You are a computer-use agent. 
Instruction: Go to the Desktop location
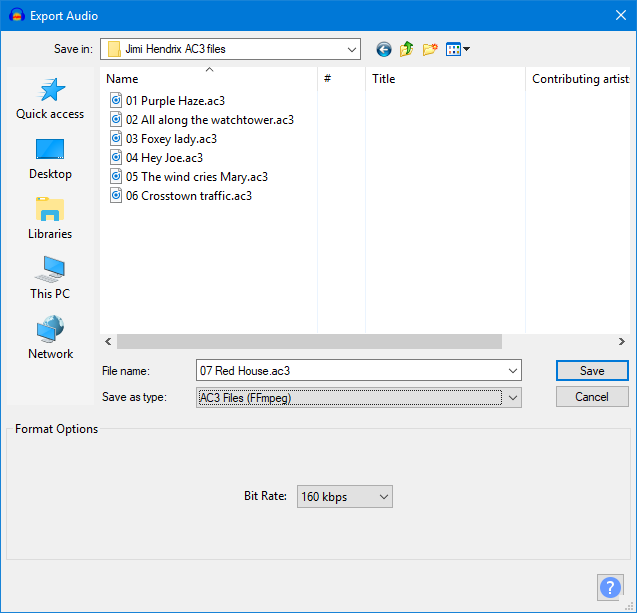tap(50, 159)
